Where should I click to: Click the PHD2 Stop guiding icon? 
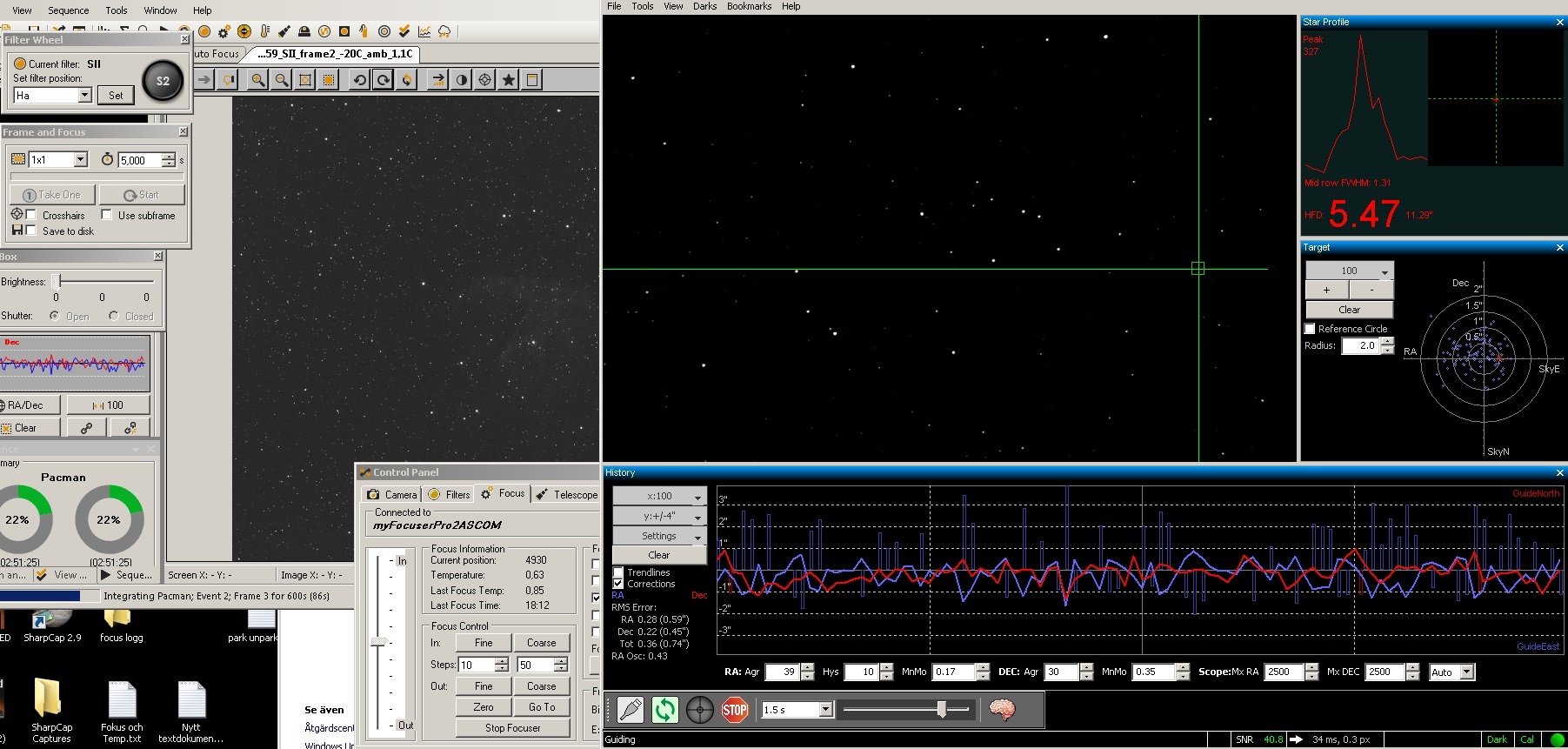click(x=735, y=710)
